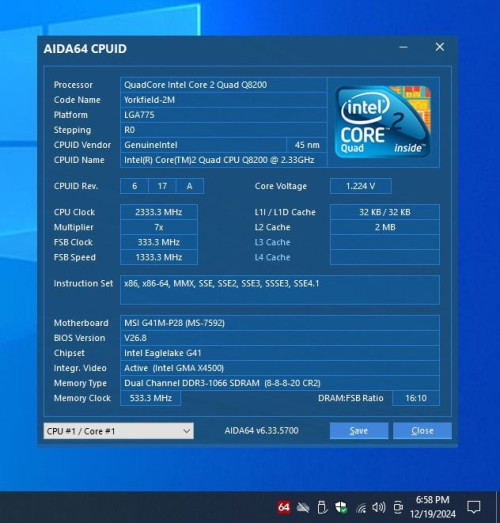Open the OneDrive cloud tray icon
Image resolution: width=500 pixels, height=523 pixels.
(x=303, y=508)
